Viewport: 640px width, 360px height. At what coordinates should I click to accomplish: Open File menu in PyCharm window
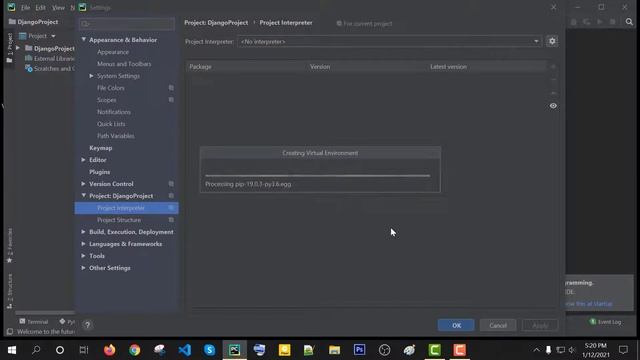(25, 7)
